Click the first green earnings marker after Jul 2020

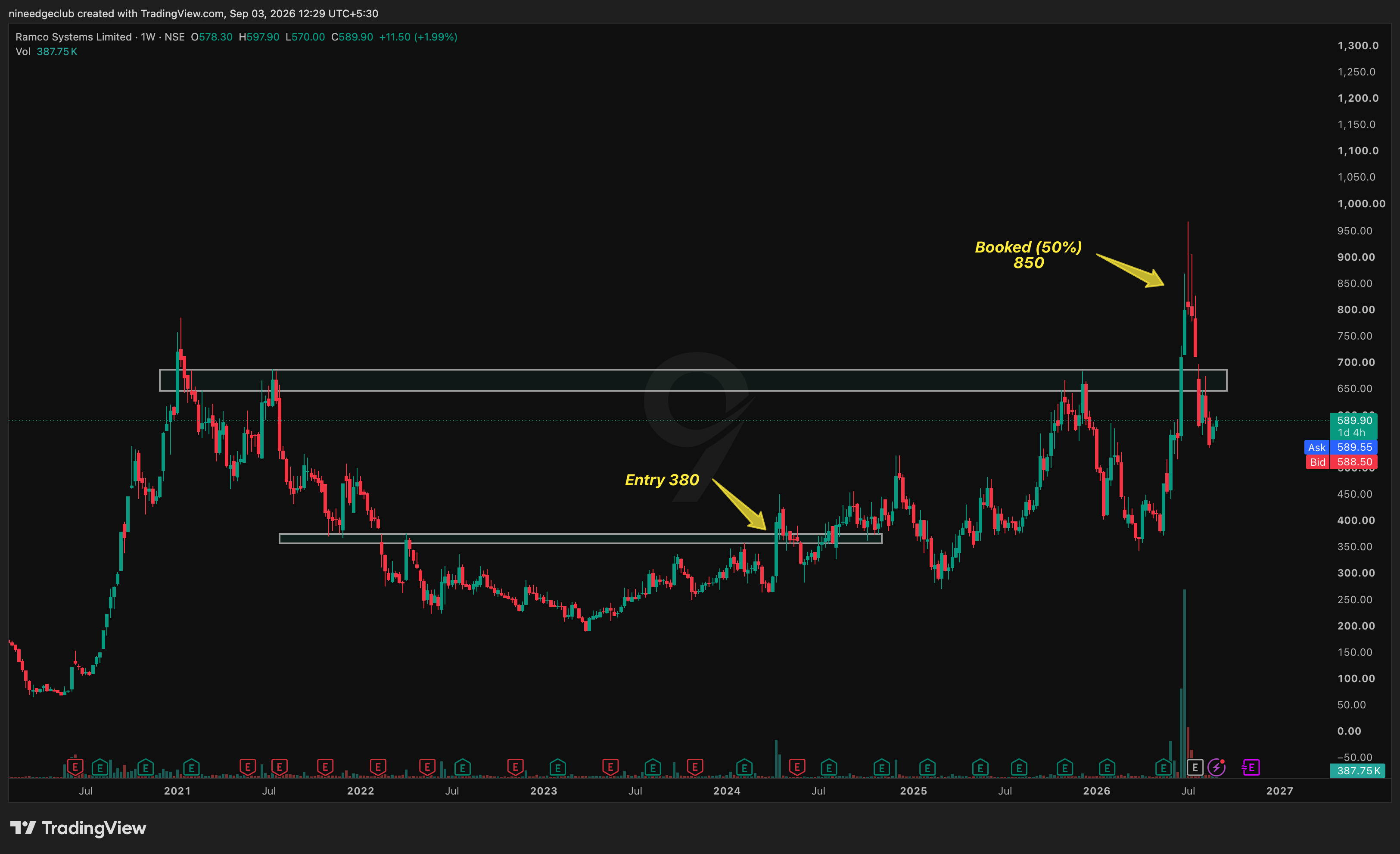(x=100, y=768)
